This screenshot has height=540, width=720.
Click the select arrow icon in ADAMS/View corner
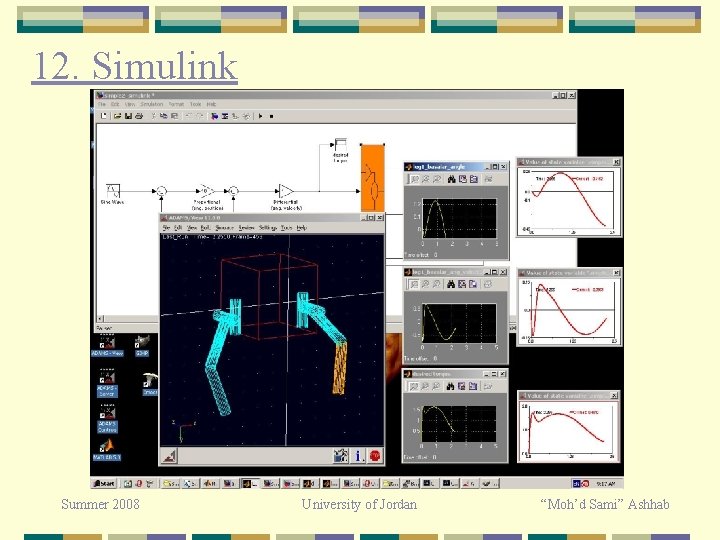point(169,456)
